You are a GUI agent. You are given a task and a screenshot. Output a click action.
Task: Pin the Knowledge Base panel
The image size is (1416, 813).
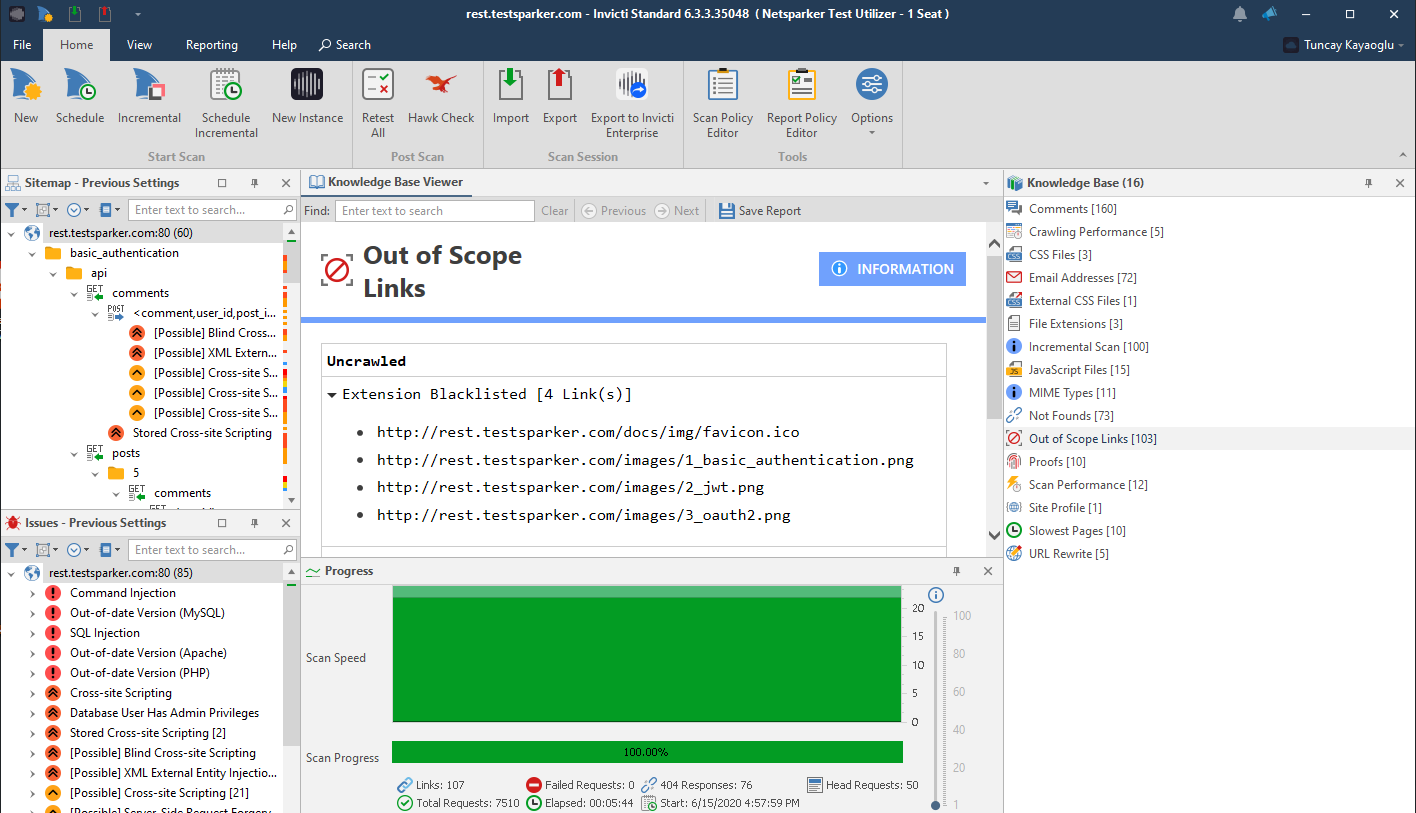click(x=1369, y=183)
